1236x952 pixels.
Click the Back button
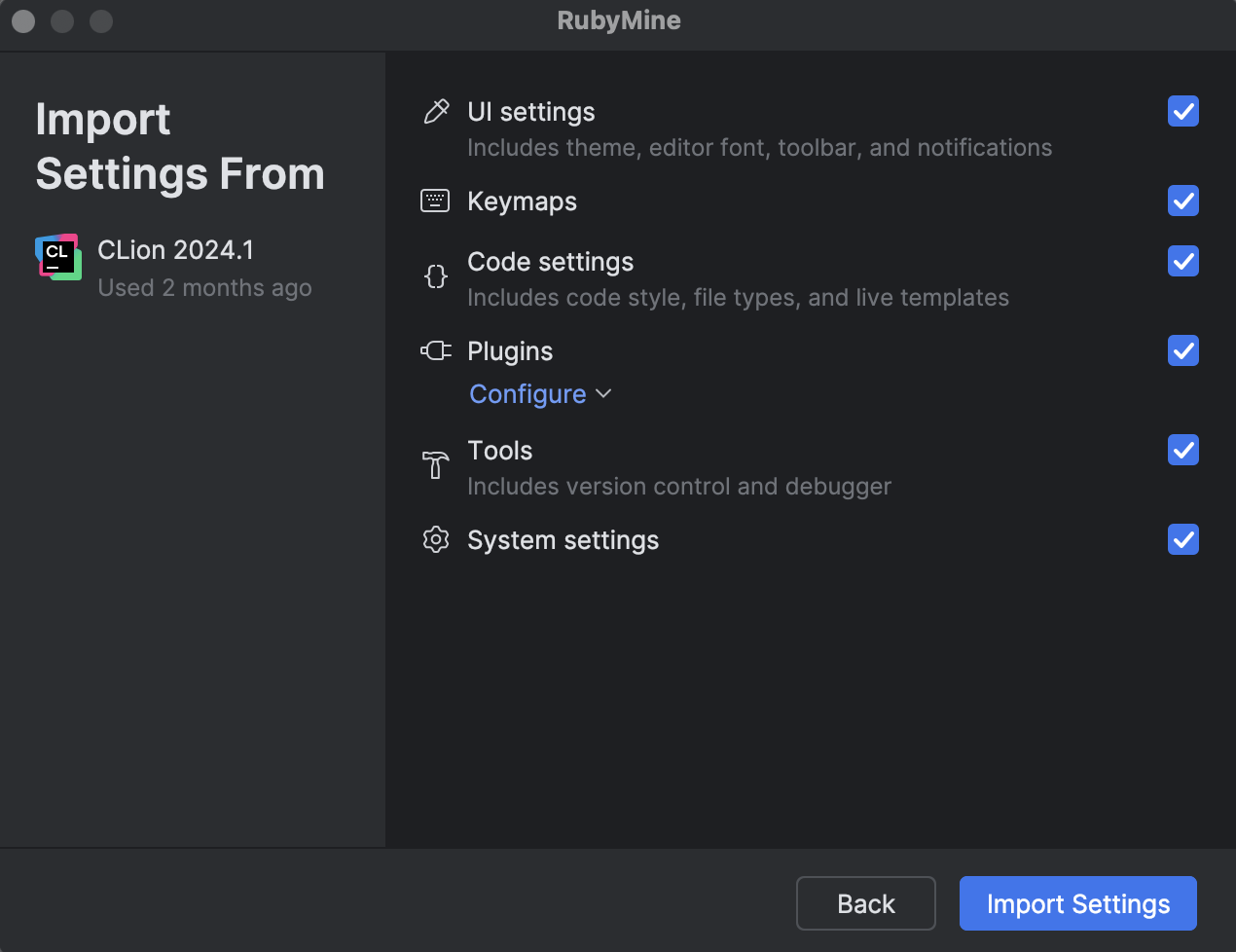tap(865, 903)
